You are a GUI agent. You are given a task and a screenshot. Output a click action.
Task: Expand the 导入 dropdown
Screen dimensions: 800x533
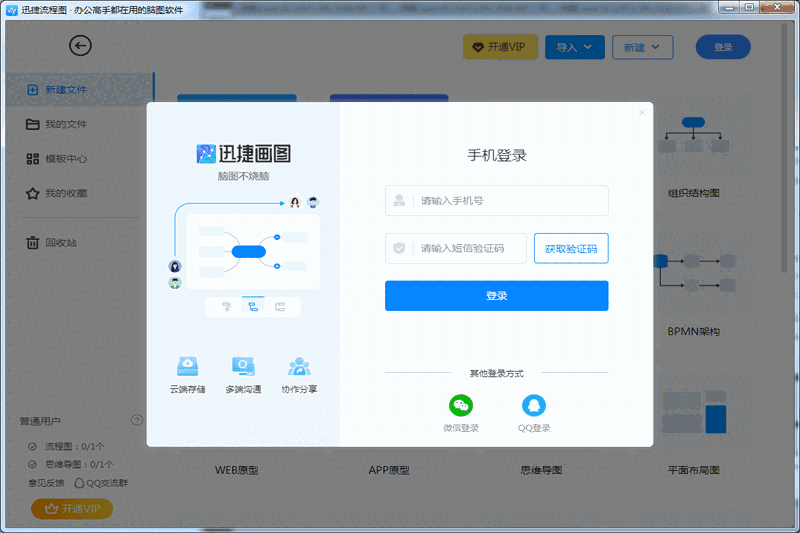(x=574, y=47)
